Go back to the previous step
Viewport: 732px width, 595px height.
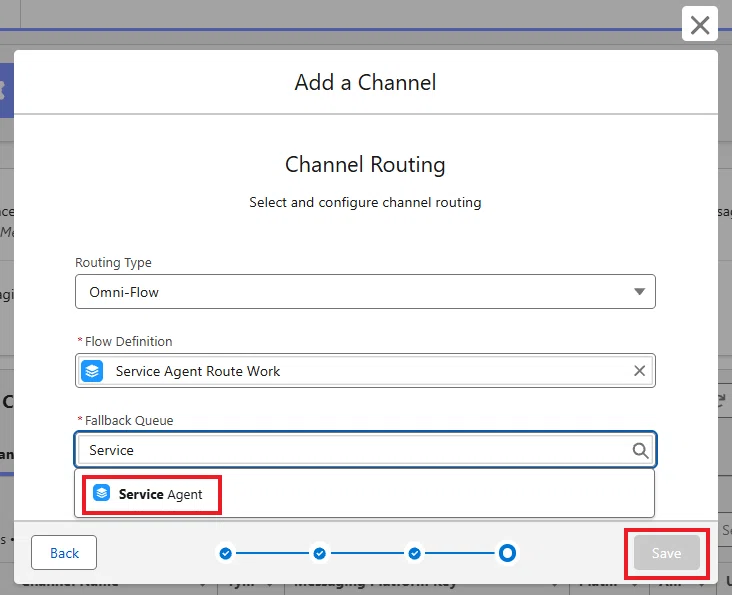(x=64, y=553)
